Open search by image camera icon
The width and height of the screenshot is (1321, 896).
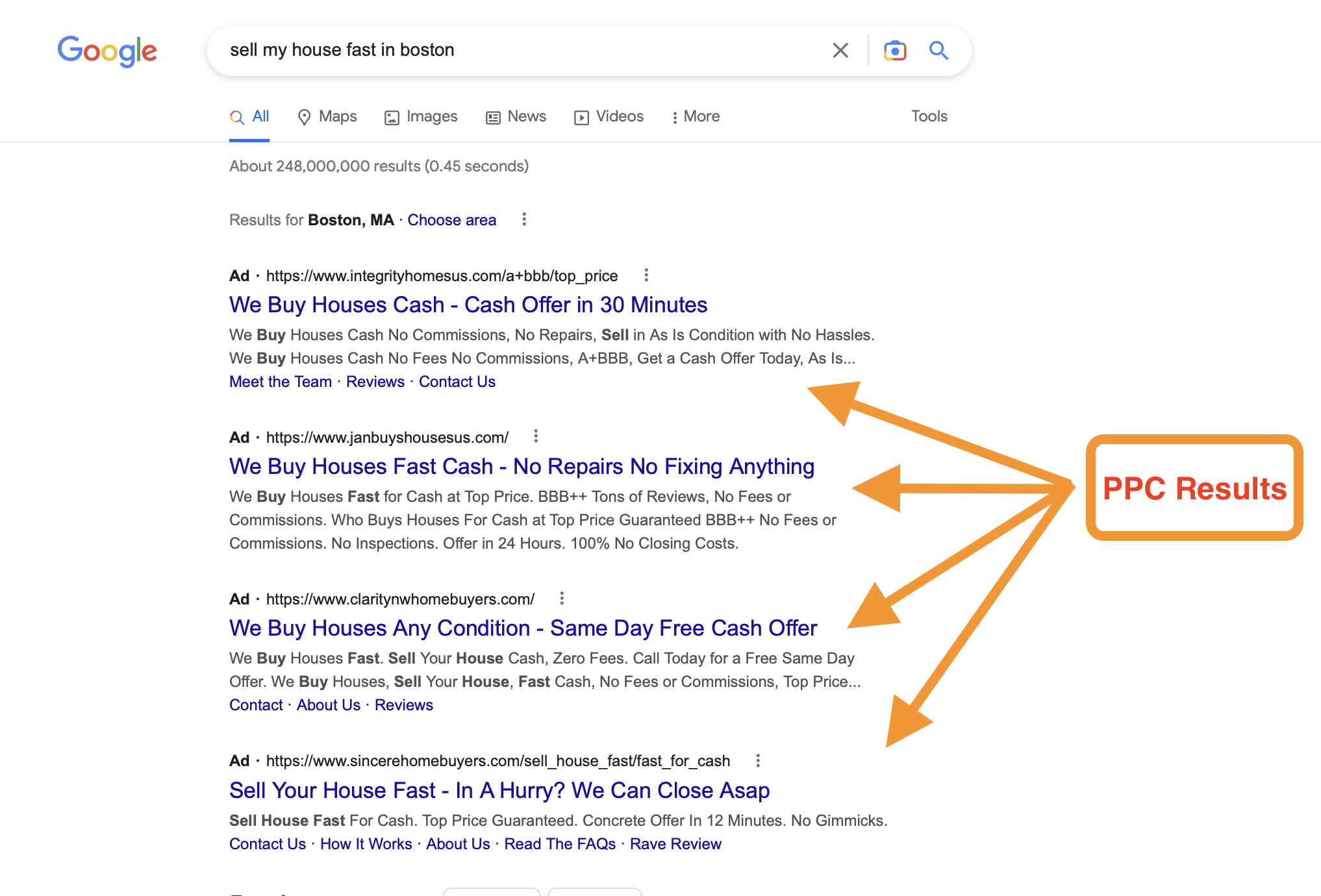point(895,50)
